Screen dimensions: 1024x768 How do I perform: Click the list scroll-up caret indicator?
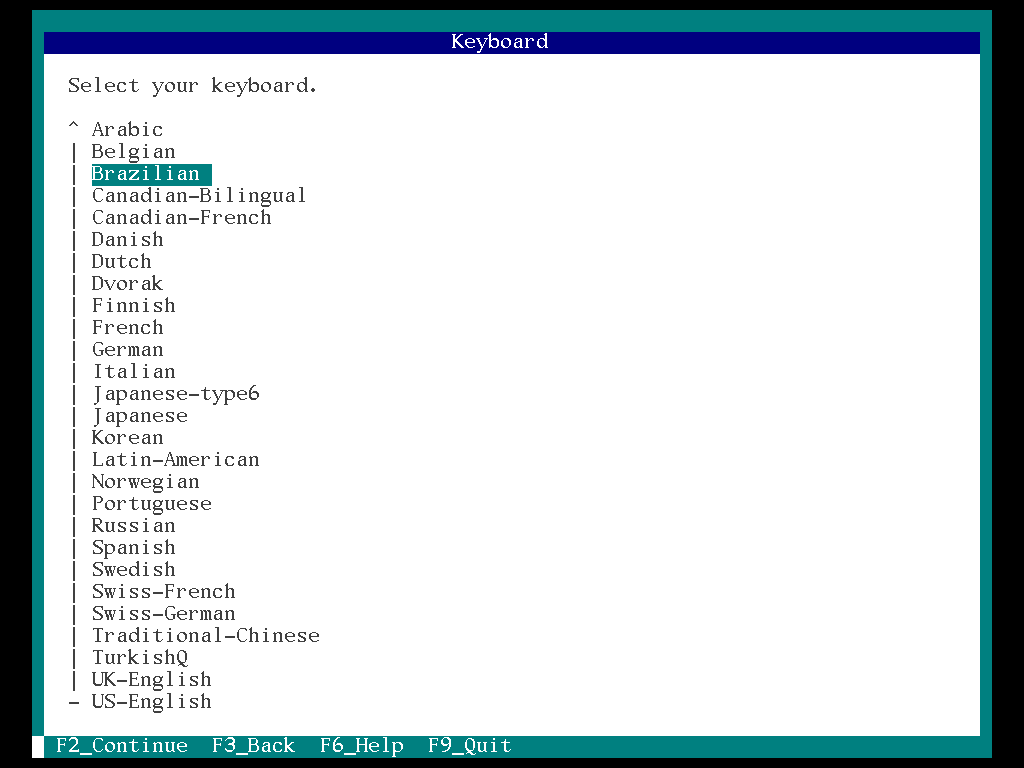[74, 125]
